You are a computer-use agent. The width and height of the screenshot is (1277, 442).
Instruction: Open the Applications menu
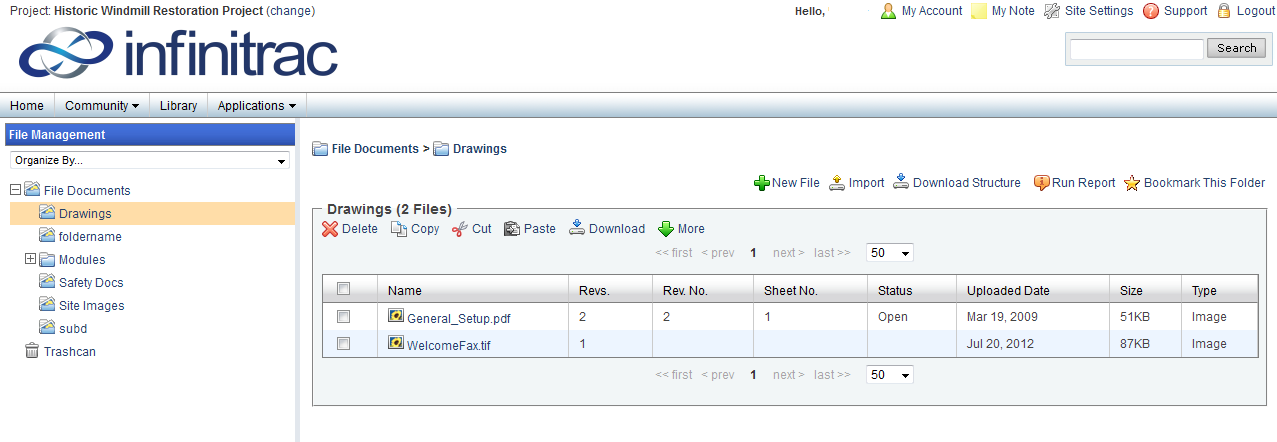(x=257, y=105)
